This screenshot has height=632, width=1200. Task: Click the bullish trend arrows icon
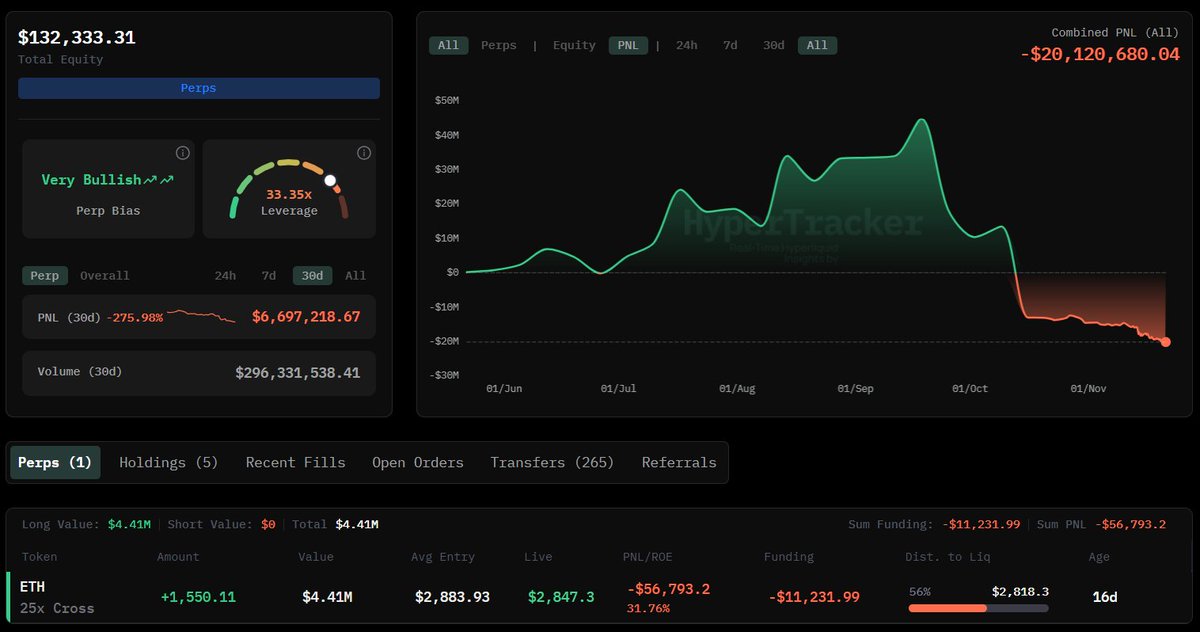[158, 180]
